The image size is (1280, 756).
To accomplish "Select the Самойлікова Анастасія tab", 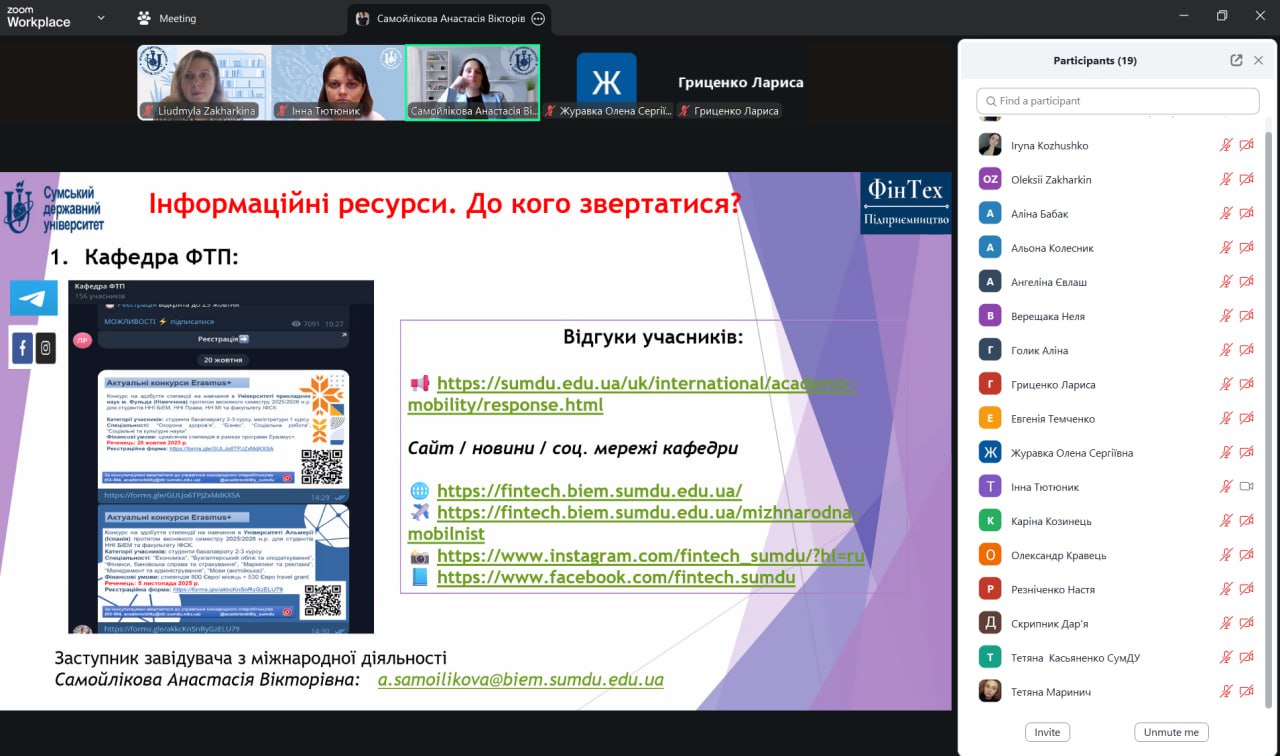I will [x=450, y=18].
